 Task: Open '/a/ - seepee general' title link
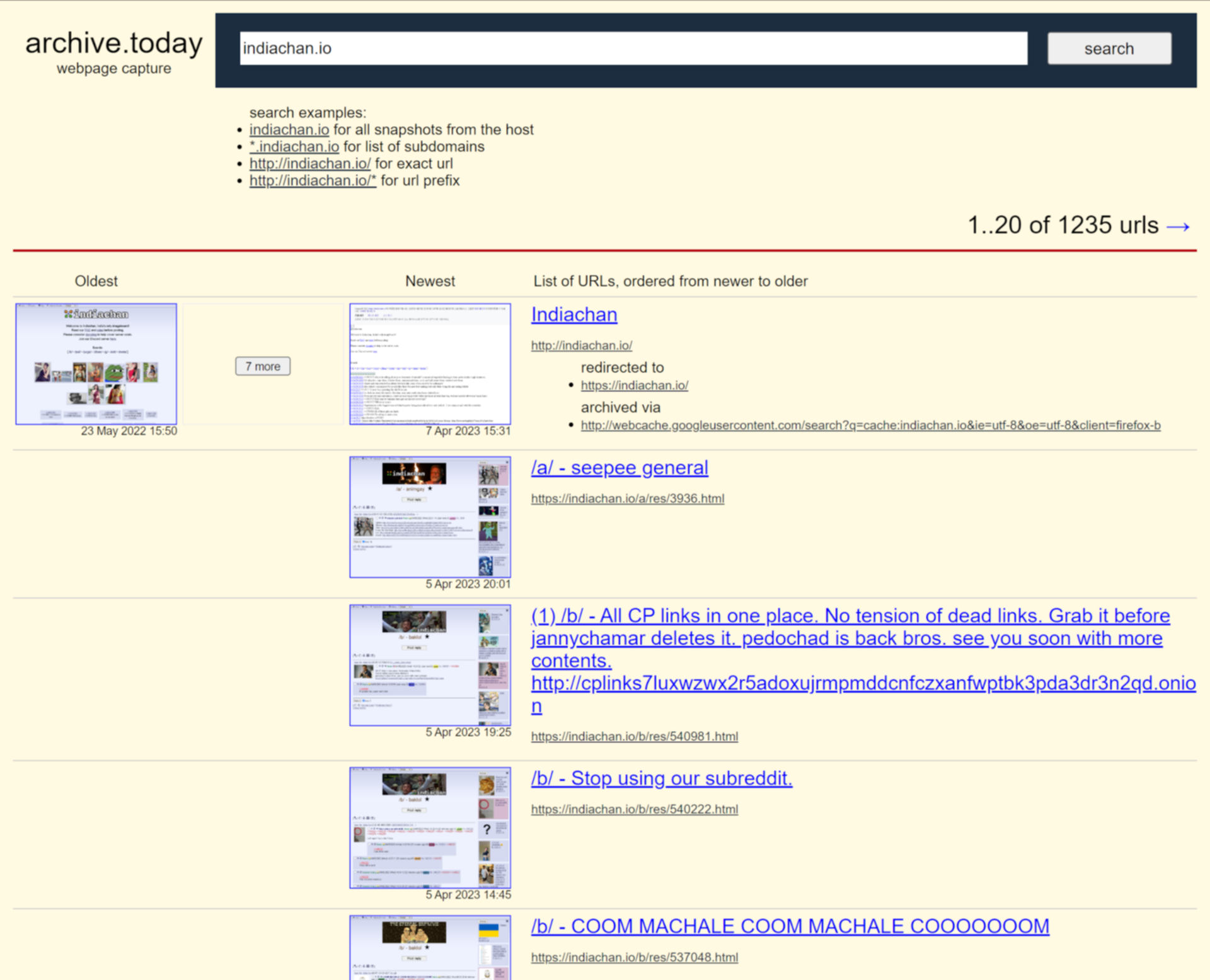[x=619, y=468]
